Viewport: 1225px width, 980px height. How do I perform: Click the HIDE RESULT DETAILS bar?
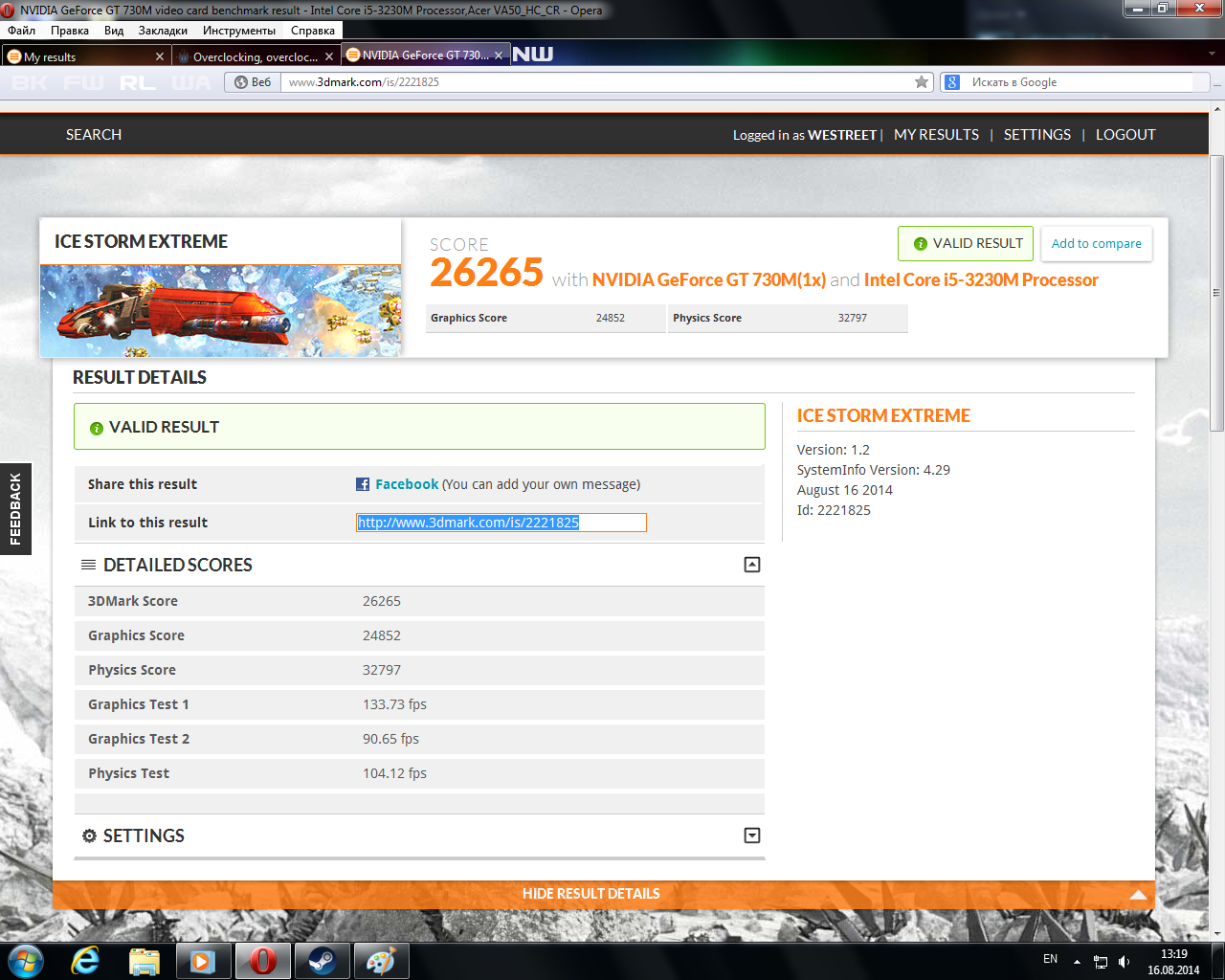[604, 894]
